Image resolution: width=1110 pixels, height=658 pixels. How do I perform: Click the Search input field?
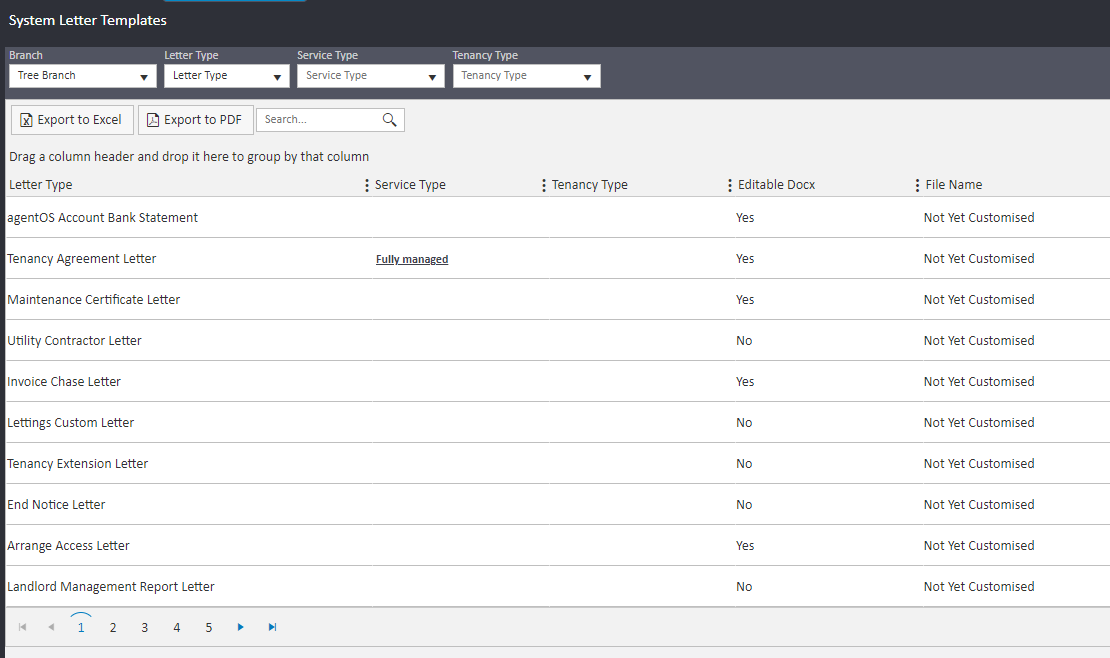click(x=318, y=120)
